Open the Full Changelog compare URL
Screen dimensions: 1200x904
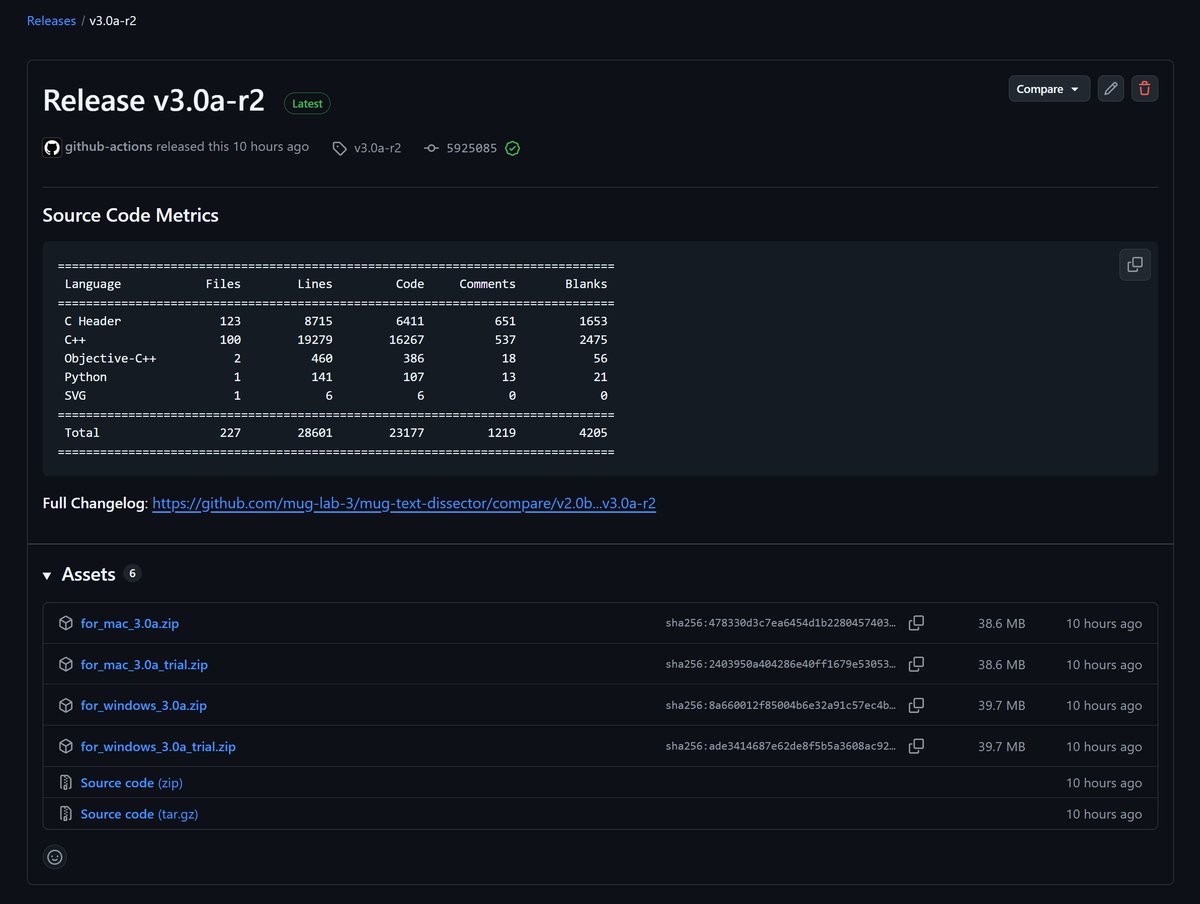pyautogui.click(x=404, y=503)
